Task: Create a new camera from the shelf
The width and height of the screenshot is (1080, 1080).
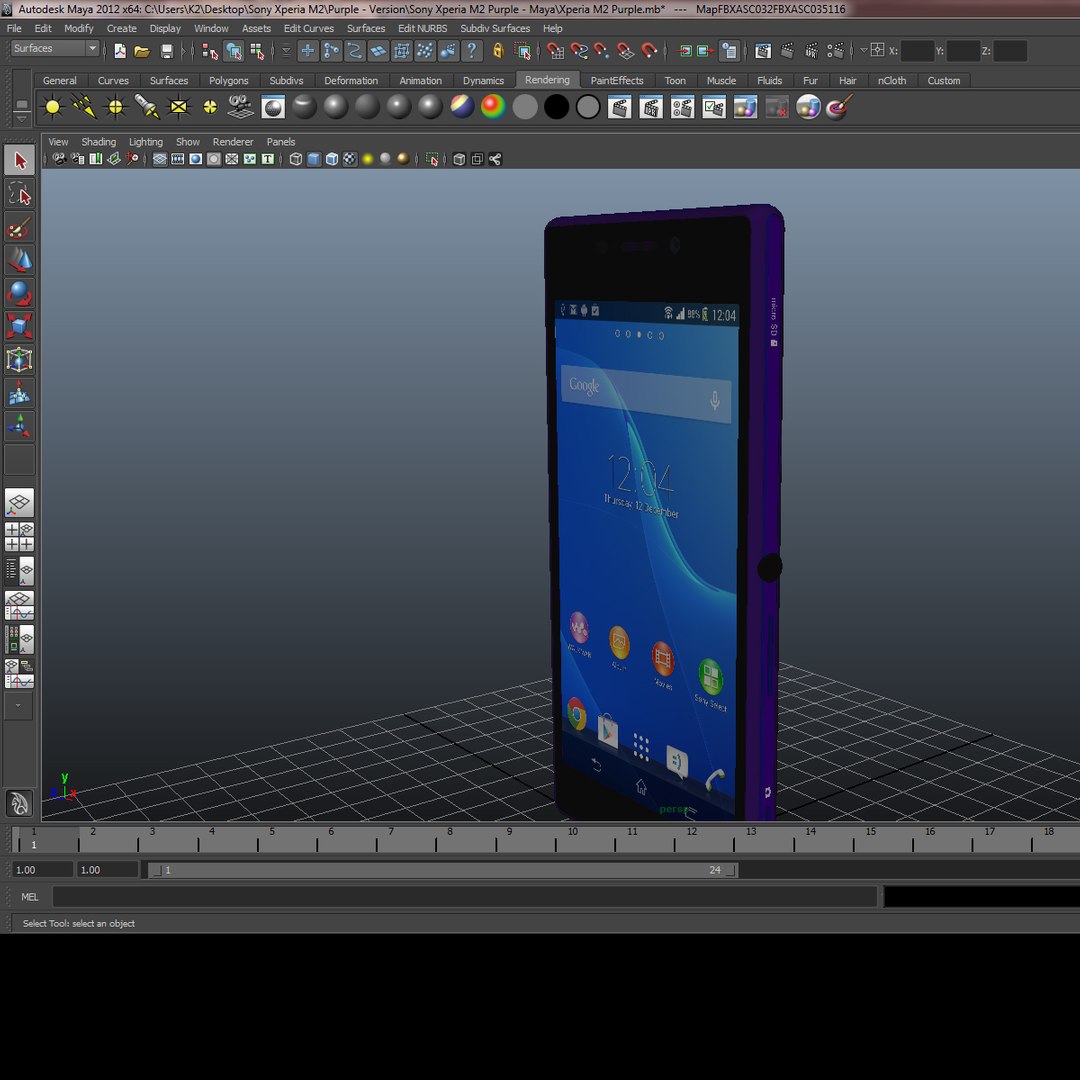Action: (x=241, y=107)
